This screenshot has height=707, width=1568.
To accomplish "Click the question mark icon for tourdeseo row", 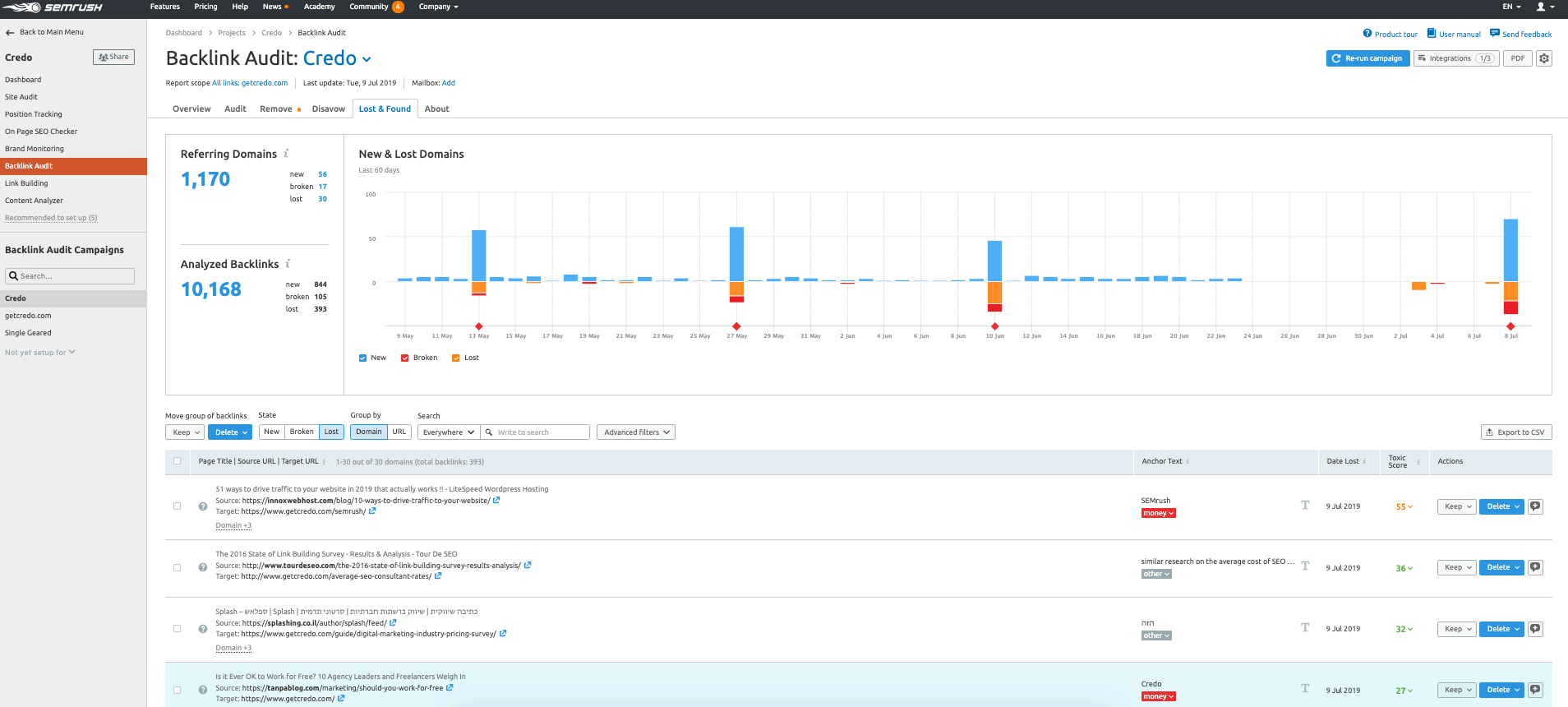I will coord(203,567).
